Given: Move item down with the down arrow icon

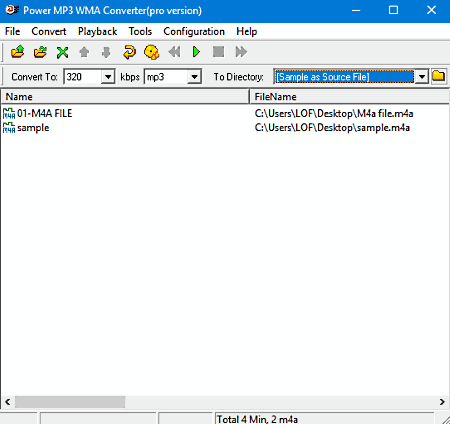Looking at the screenshot, I should point(106,52).
